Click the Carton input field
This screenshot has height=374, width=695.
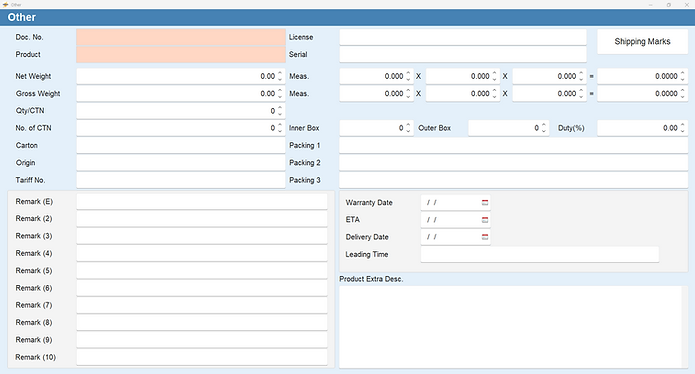pos(181,145)
